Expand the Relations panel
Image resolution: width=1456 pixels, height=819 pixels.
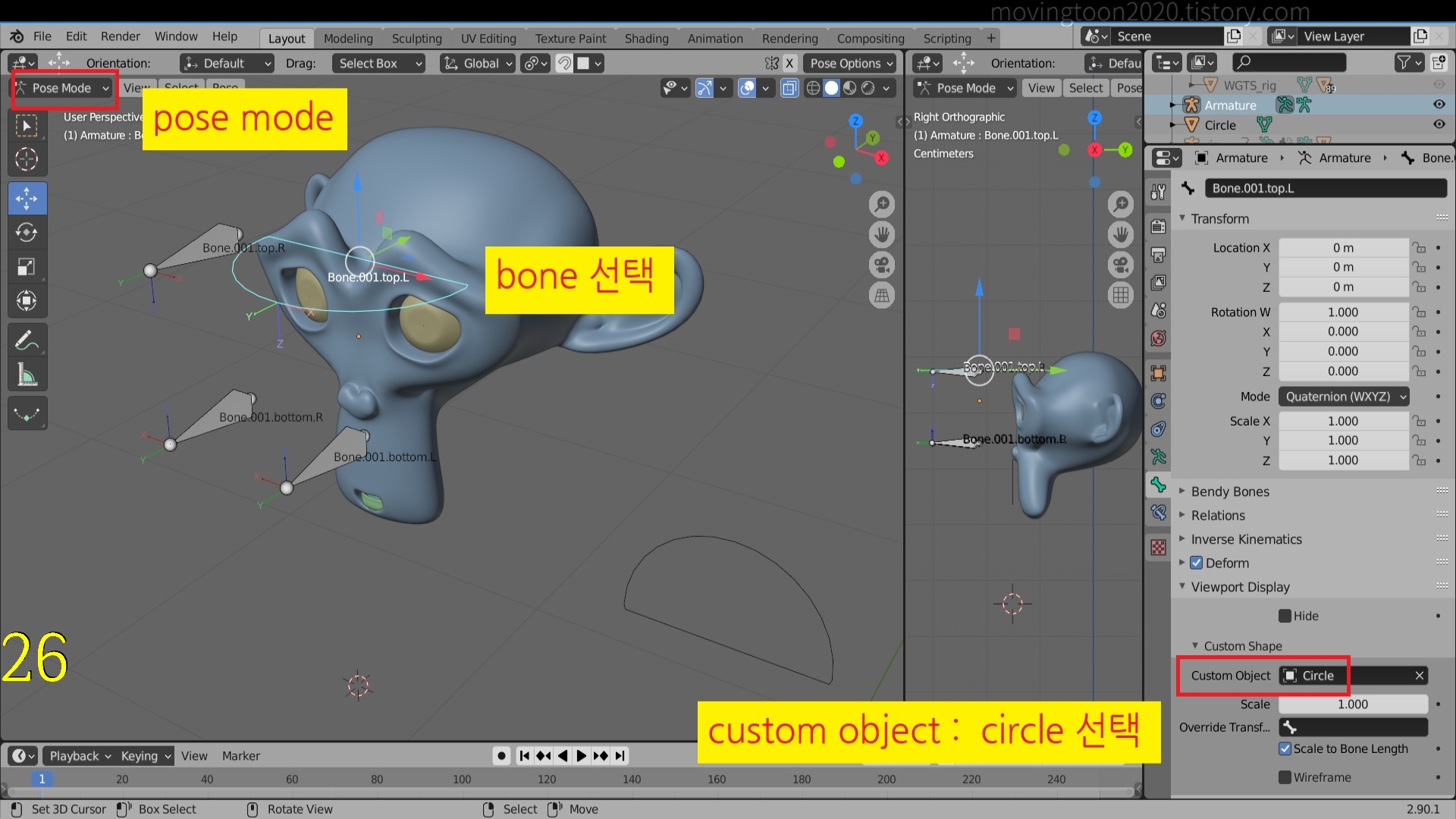1218,515
